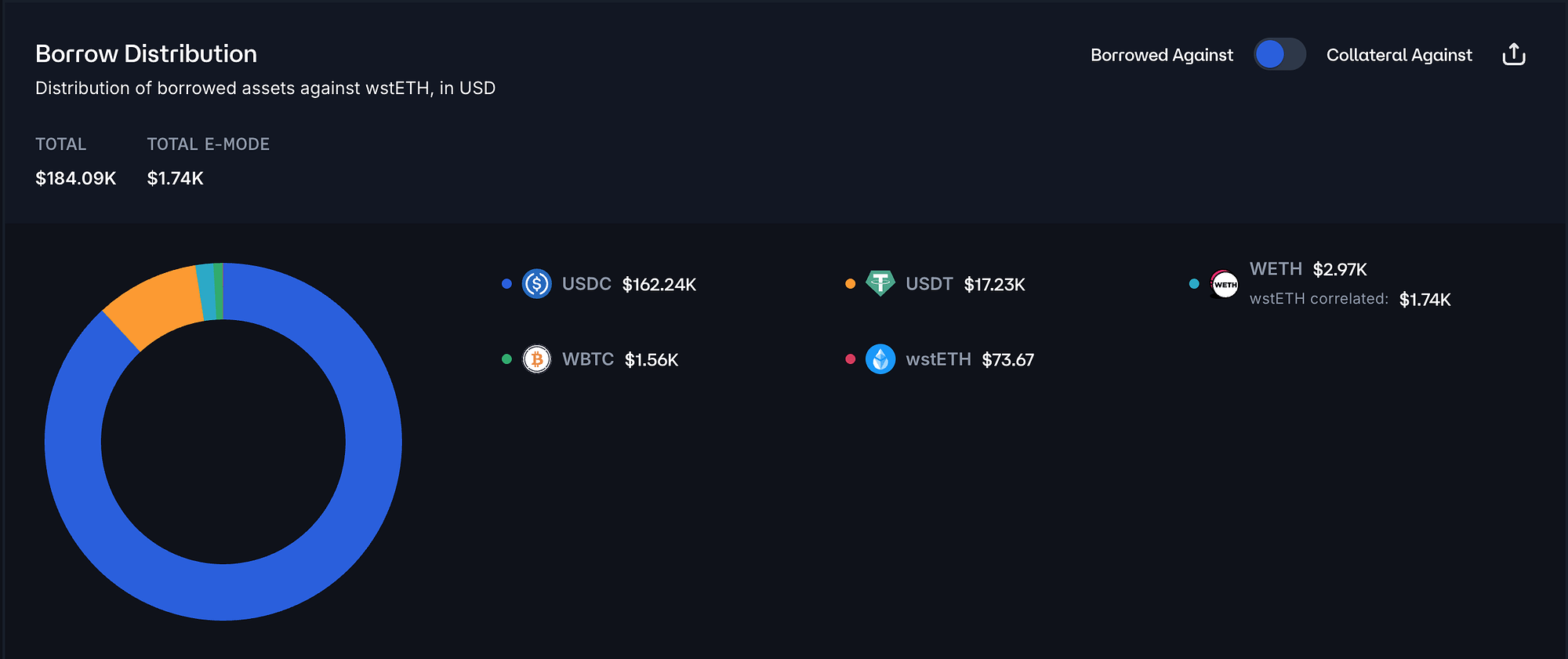1568x659 pixels.
Task: Click the red wstETH legend dot
Action: point(850,359)
